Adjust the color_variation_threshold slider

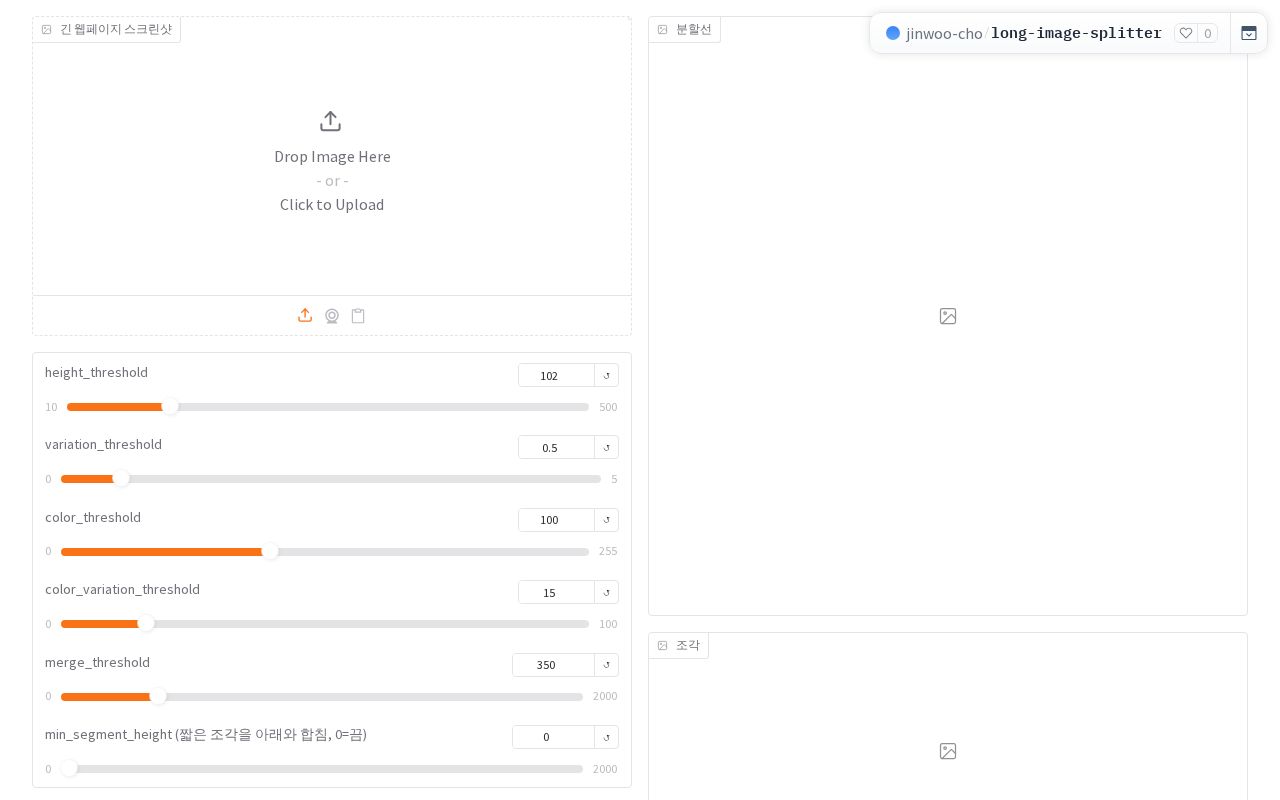pyautogui.click(x=325, y=624)
